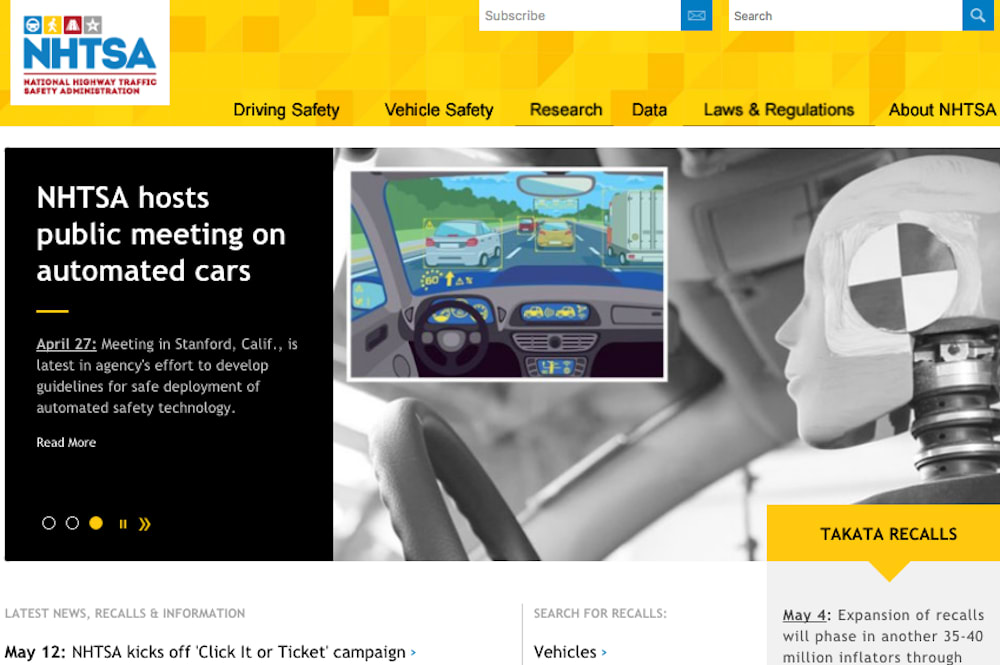This screenshot has width=1000, height=665.
Task: Click the Read More link
Action: tap(66, 442)
